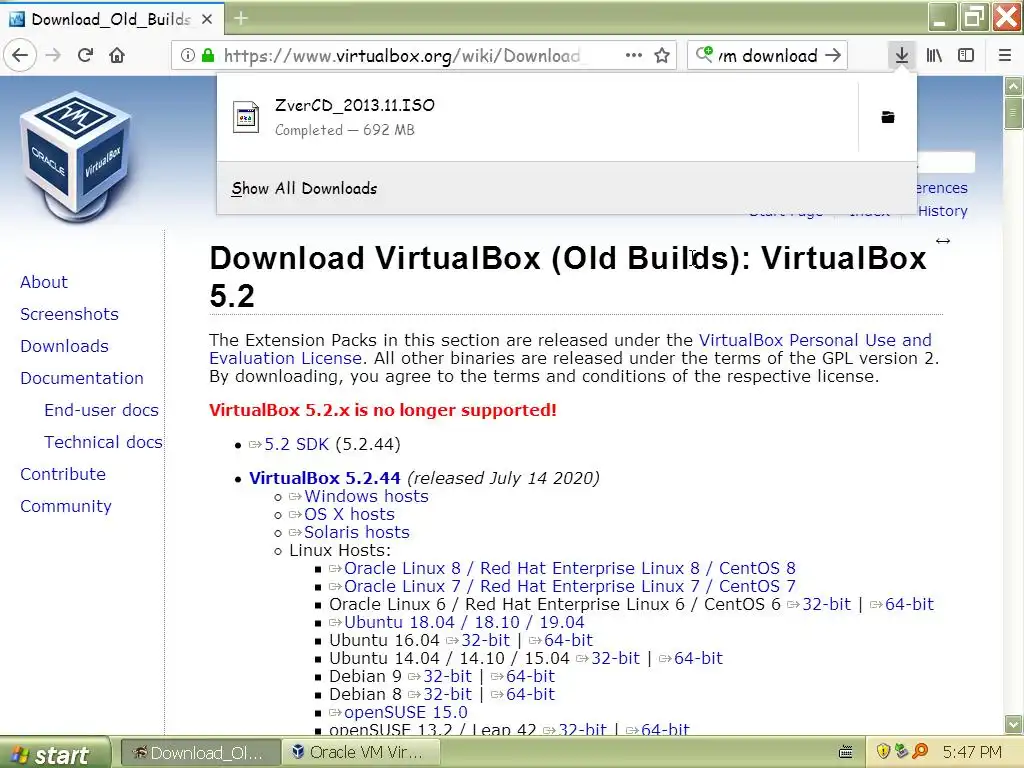Click the security shield tray icon

click(883, 752)
